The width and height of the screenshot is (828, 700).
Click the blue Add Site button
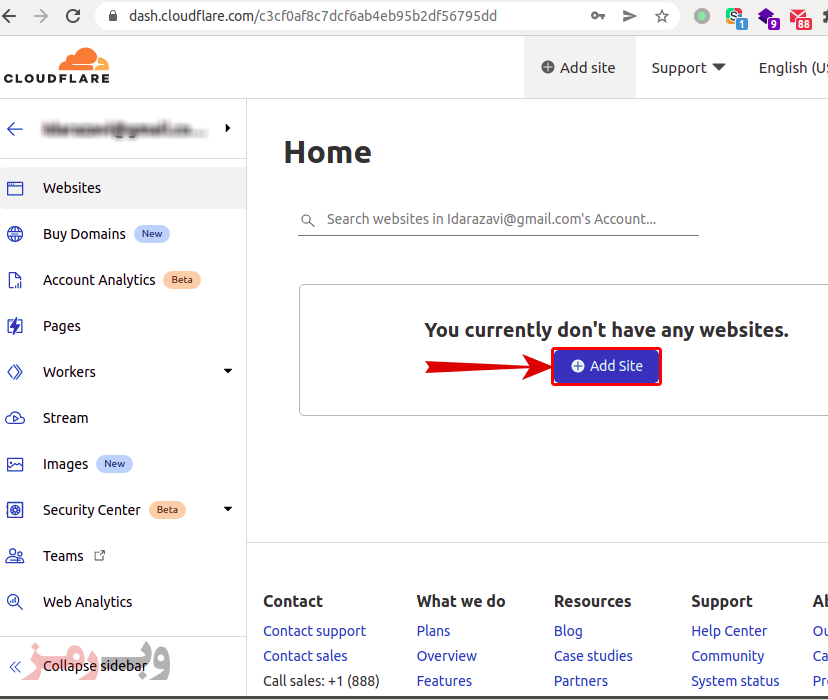click(606, 366)
